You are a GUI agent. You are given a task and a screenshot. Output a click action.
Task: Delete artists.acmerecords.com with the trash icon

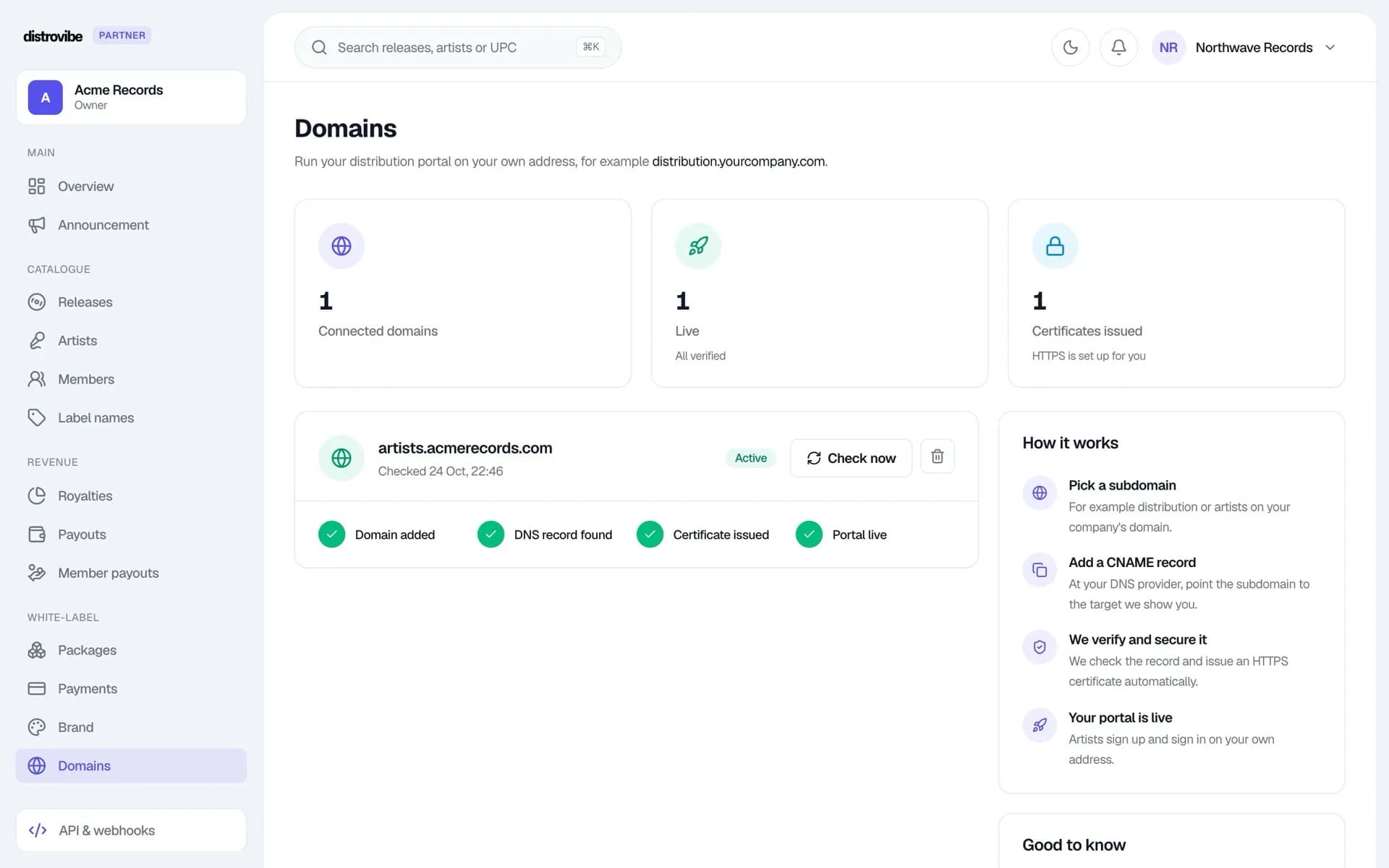937,456
